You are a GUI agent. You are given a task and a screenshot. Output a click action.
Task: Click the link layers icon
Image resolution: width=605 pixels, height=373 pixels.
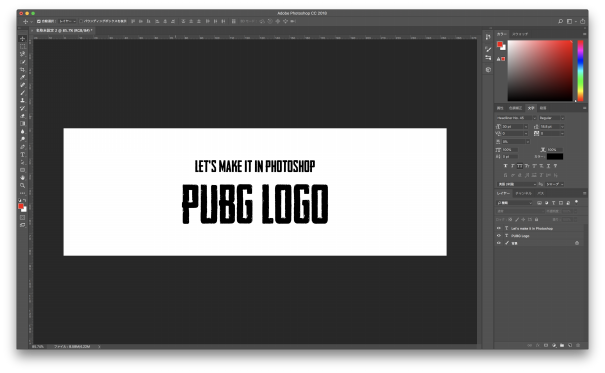pyautogui.click(x=530, y=345)
